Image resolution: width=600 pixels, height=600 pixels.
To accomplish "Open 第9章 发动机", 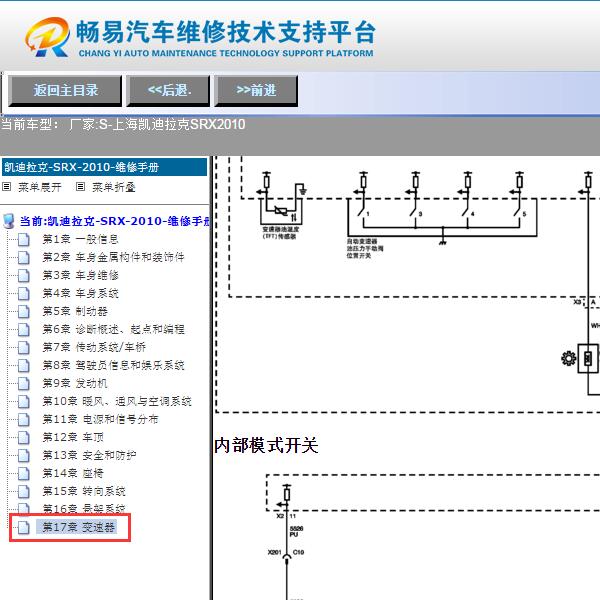I will click(x=75, y=383).
